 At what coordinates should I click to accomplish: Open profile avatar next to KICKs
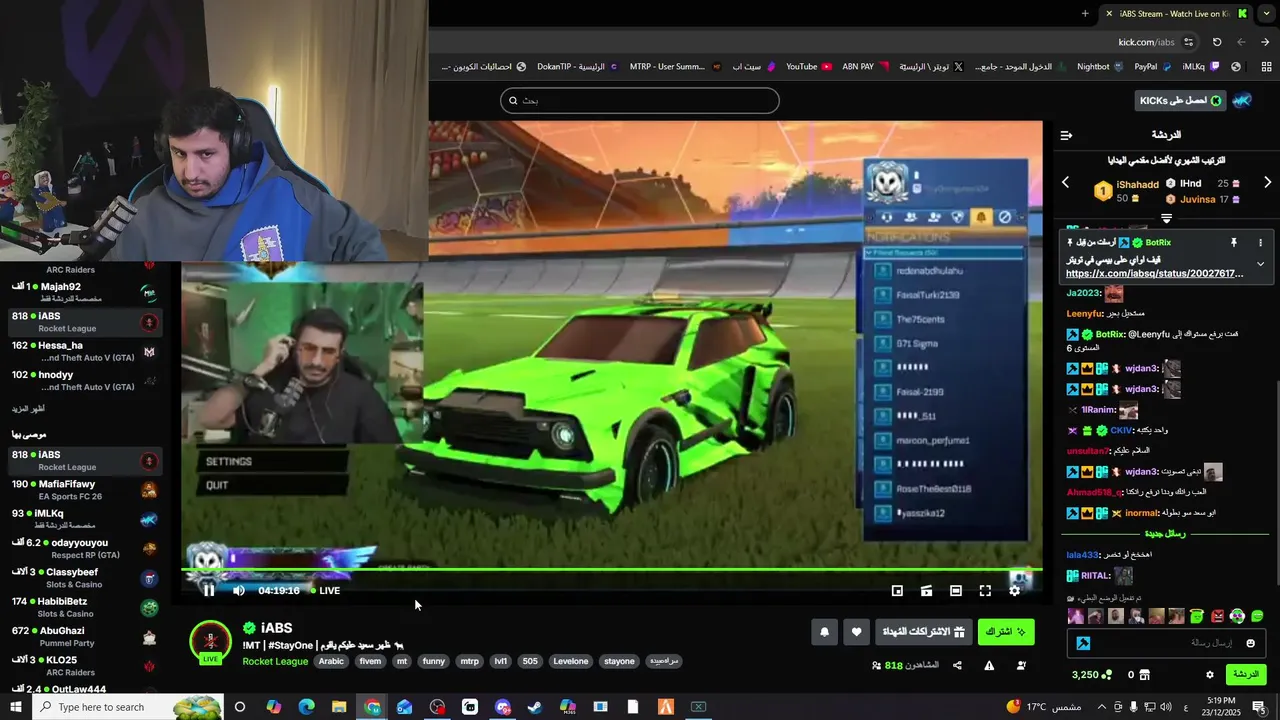click(1242, 100)
